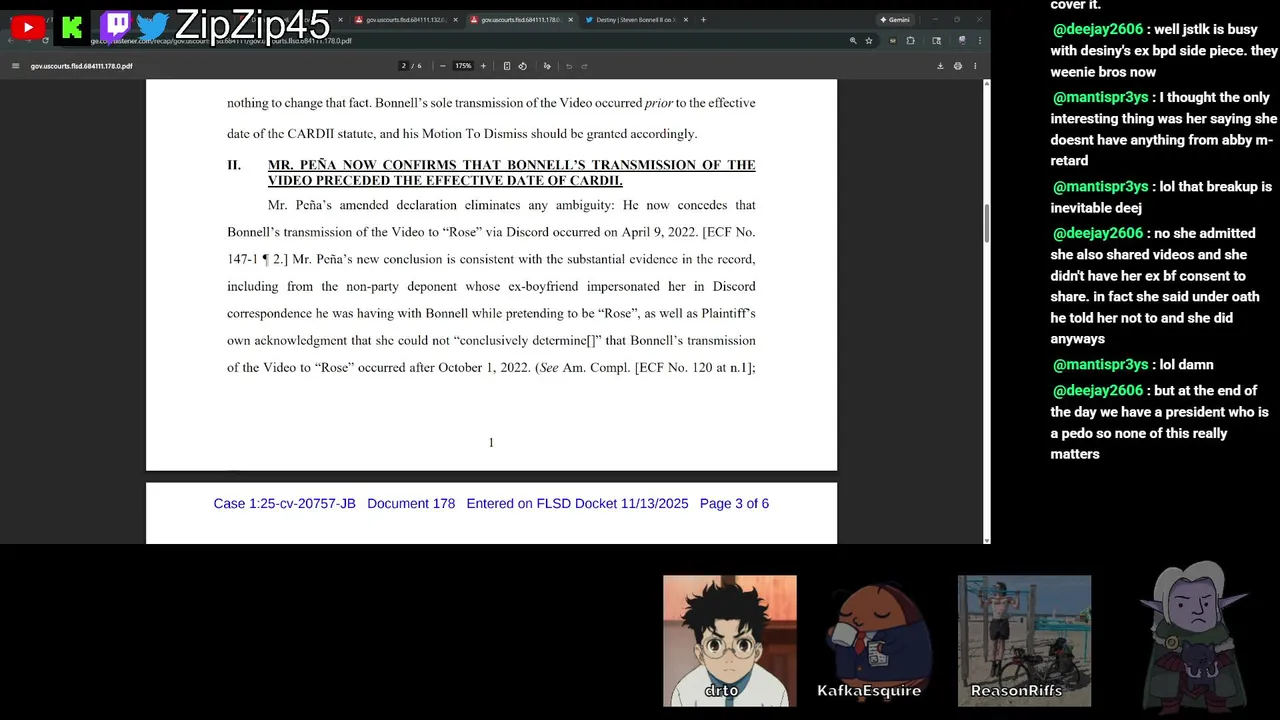Click the clrto participant avatar
The height and width of the screenshot is (720, 1280).
[730, 640]
